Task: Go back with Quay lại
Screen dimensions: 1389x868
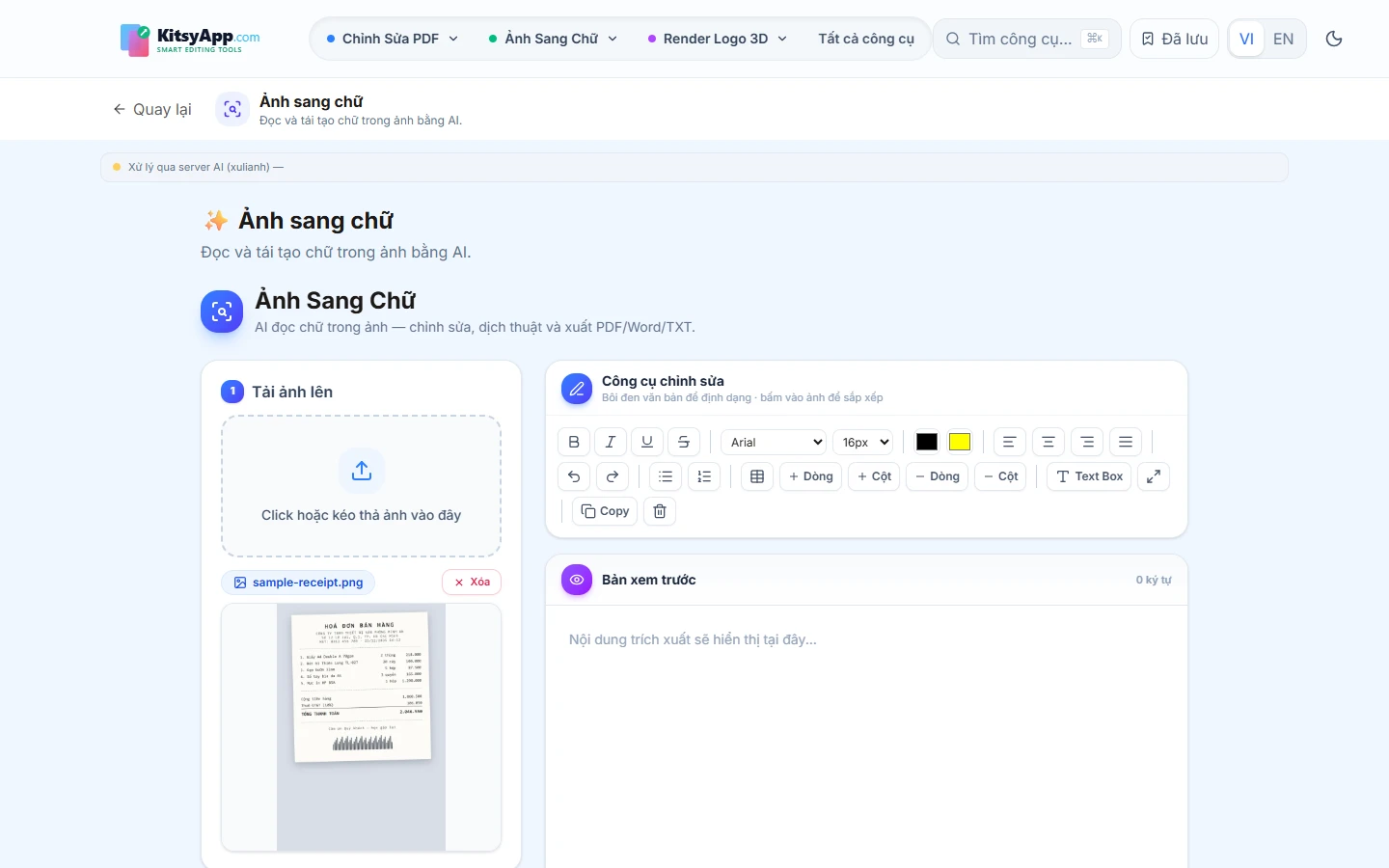Action: pos(152,109)
